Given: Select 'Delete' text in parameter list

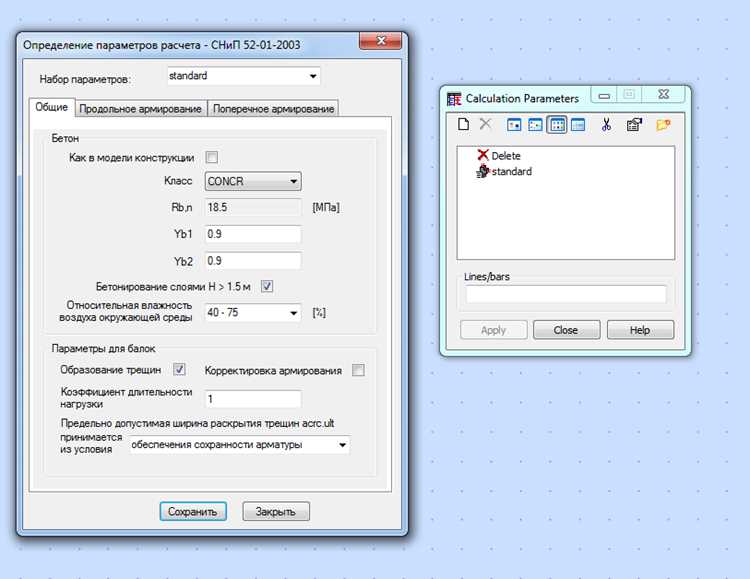Looking at the screenshot, I should pos(506,156).
